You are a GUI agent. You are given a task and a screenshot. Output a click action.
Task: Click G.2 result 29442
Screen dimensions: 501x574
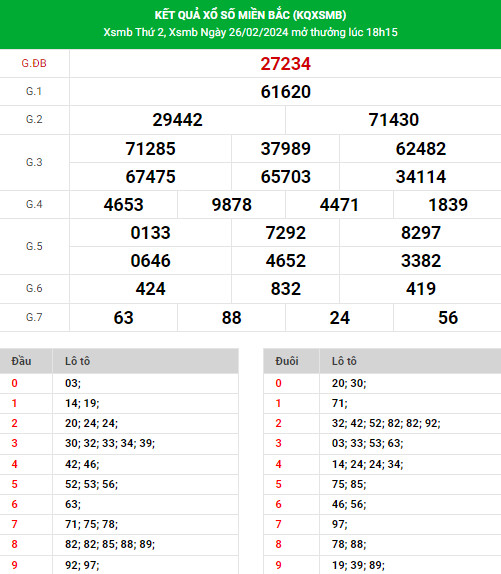click(177, 120)
